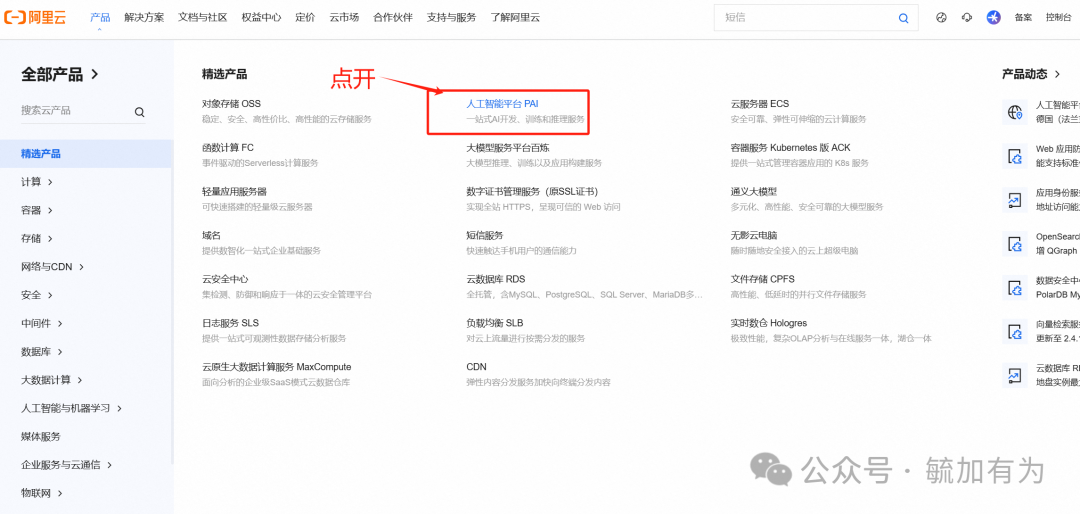Viewport: 1080px width, 514px height.
Task: Open 日志服务 SLS product
Action: (x=230, y=323)
